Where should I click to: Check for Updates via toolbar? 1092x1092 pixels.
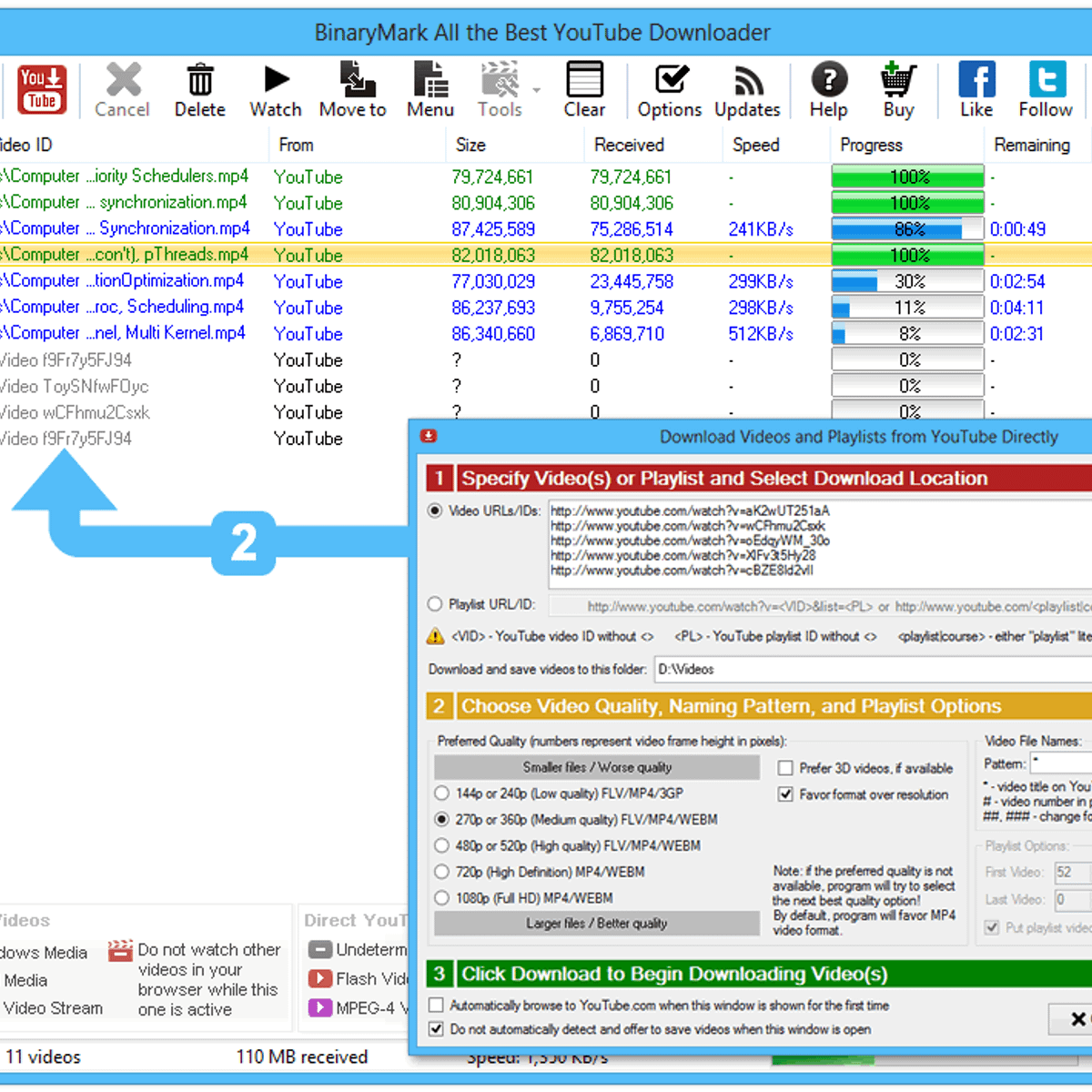coord(747,90)
